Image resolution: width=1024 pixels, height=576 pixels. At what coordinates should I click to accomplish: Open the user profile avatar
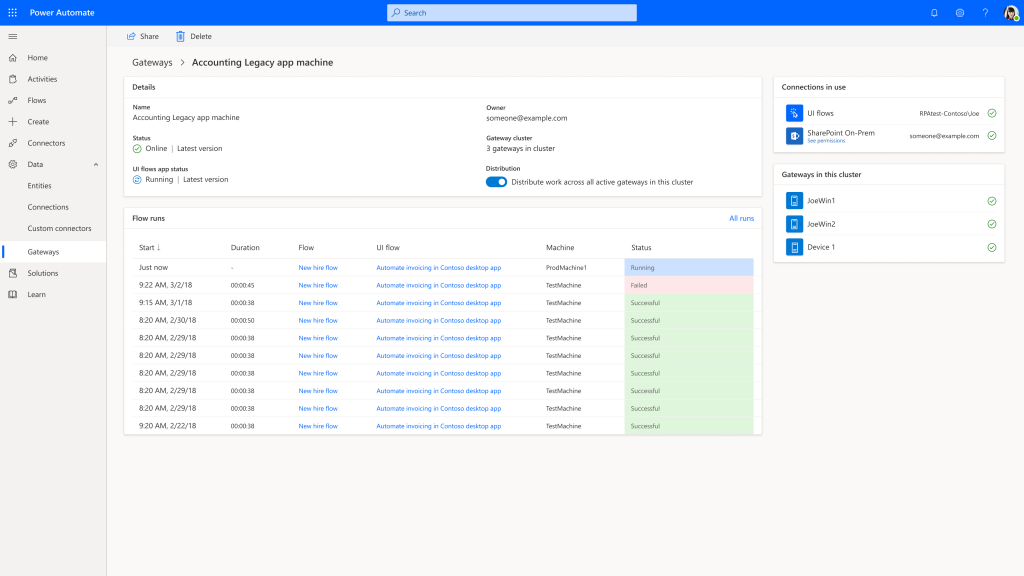pos(1010,13)
